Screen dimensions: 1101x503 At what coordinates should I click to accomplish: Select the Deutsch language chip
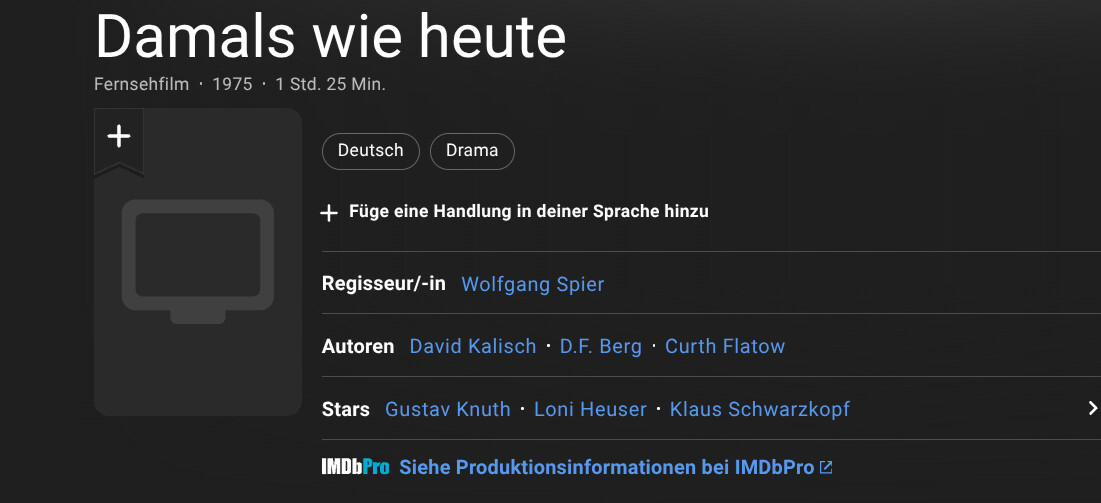371,151
